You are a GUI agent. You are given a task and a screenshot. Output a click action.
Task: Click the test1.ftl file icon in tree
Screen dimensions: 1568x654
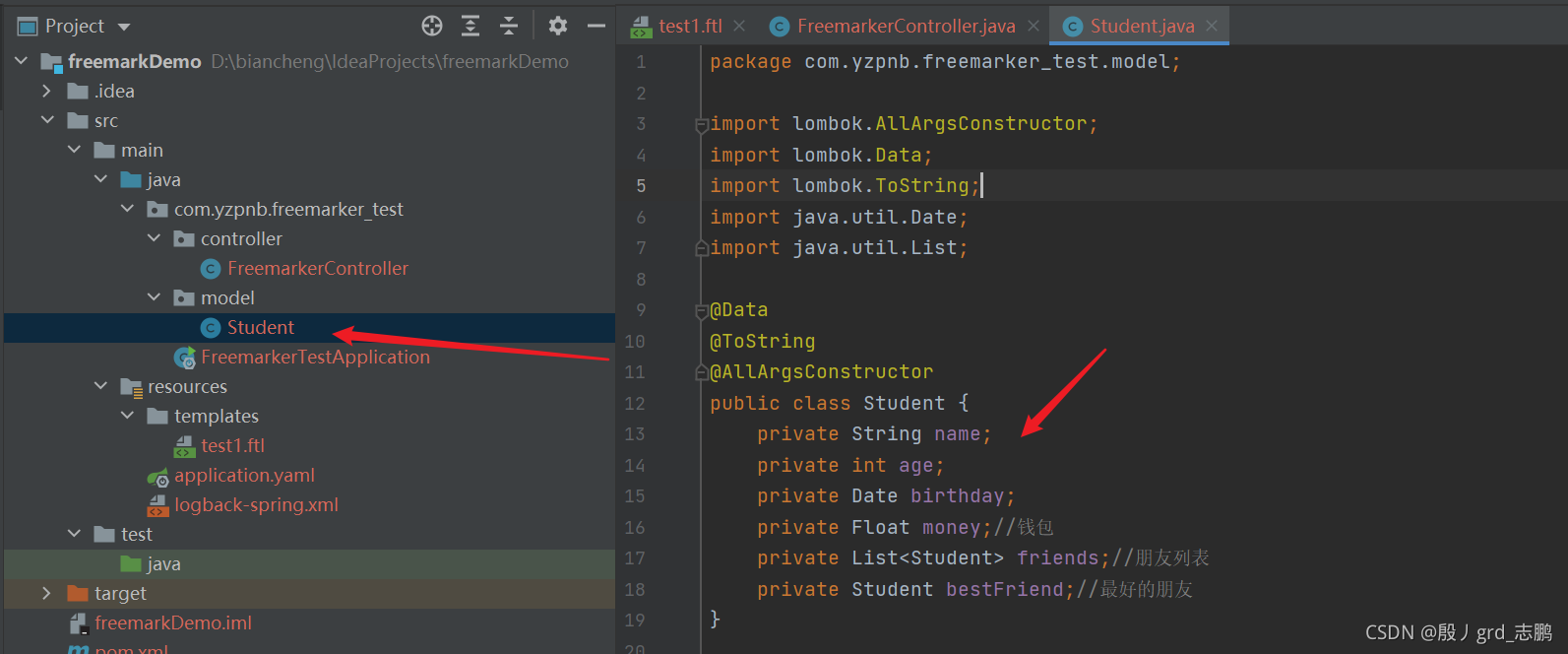[x=184, y=446]
